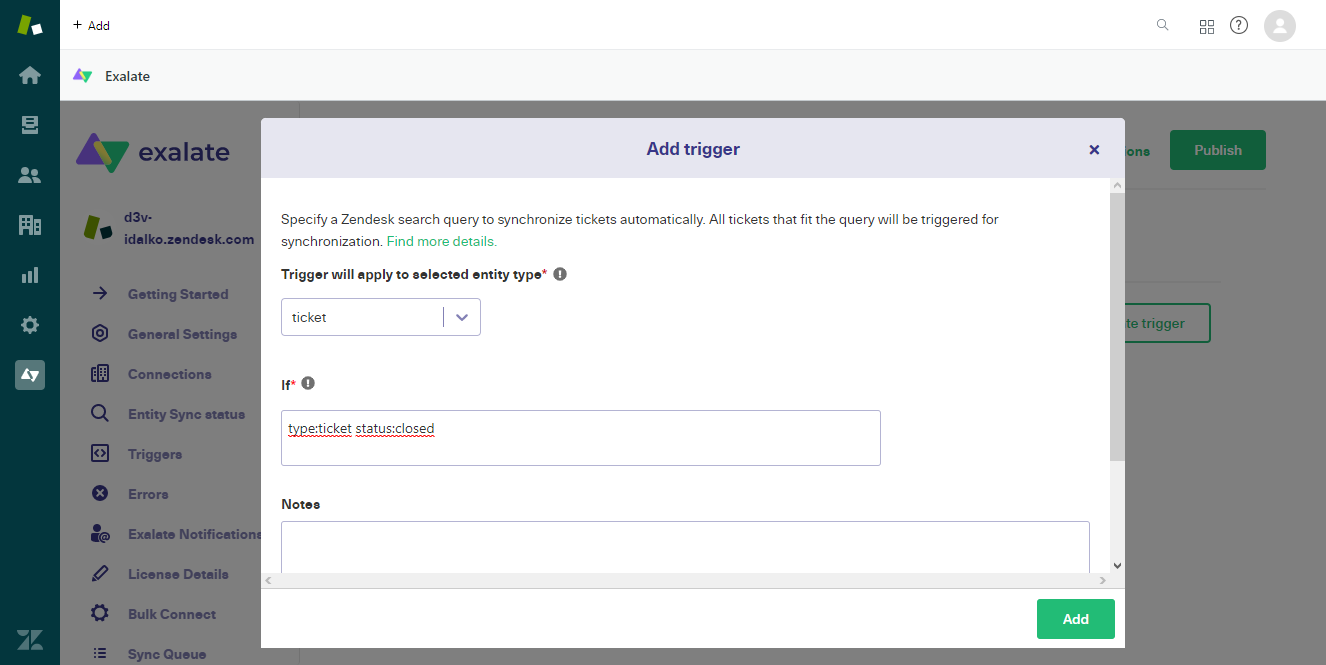Viewport: 1326px width, 665px height.
Task: Open Getting Started menu item
Action: [x=178, y=294]
